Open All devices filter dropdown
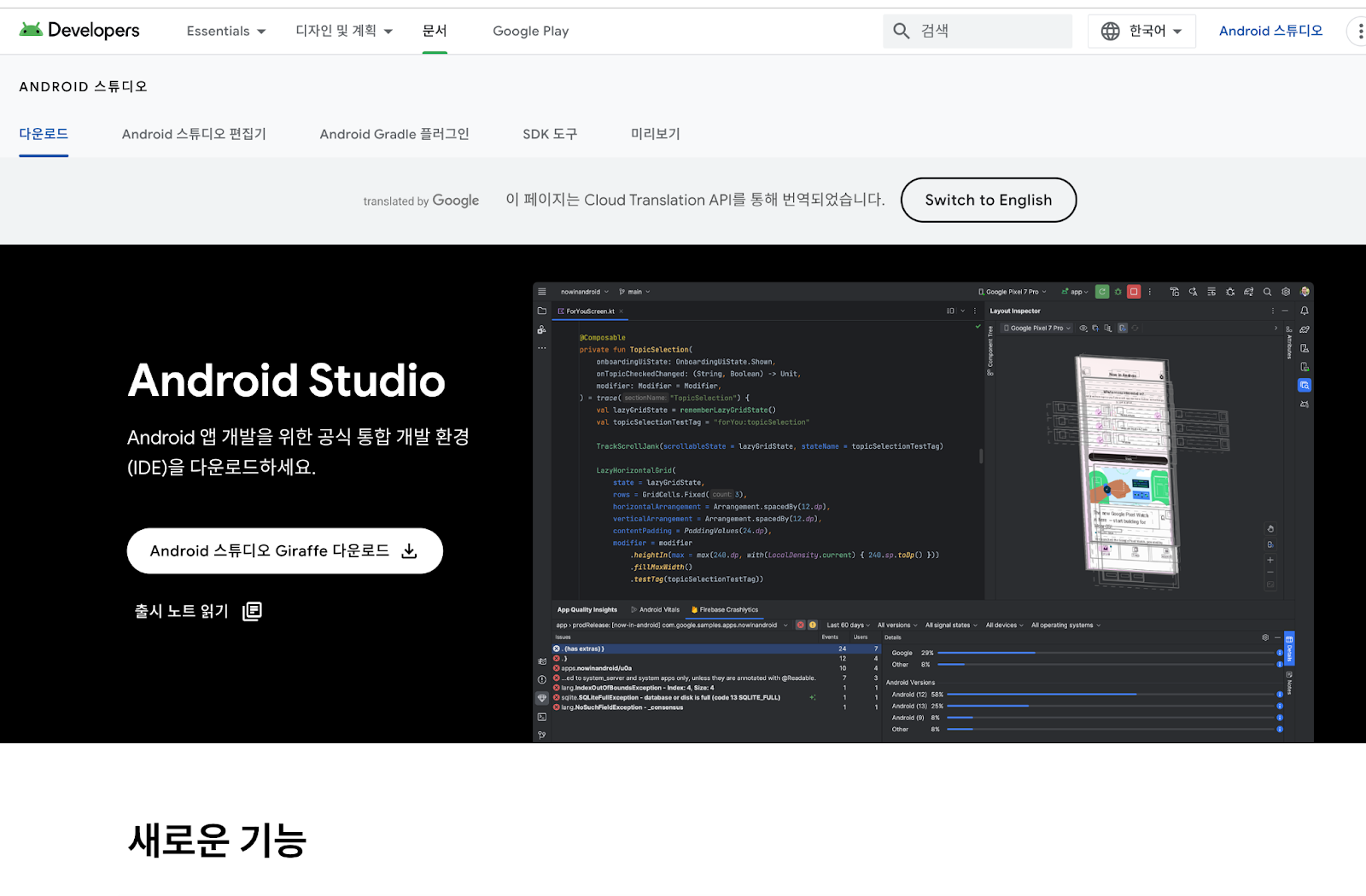This screenshot has height=896, width=1366. tap(1004, 625)
